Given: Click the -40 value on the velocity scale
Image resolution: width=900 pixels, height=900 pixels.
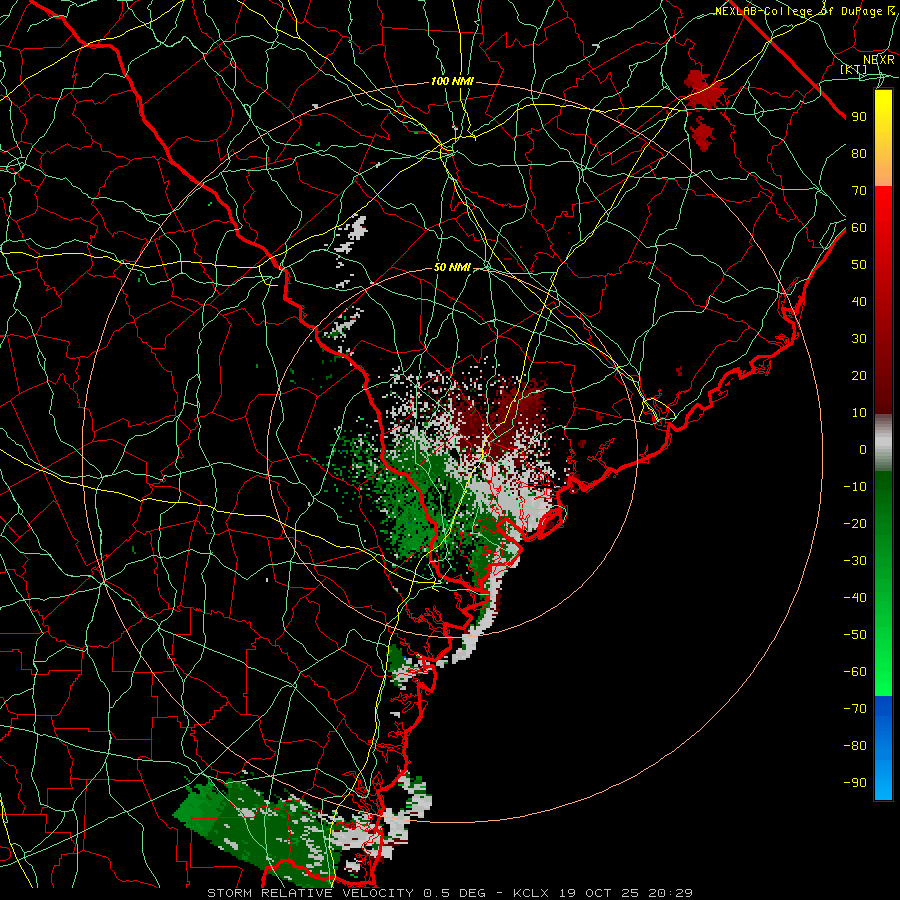Looking at the screenshot, I should (x=855, y=598).
